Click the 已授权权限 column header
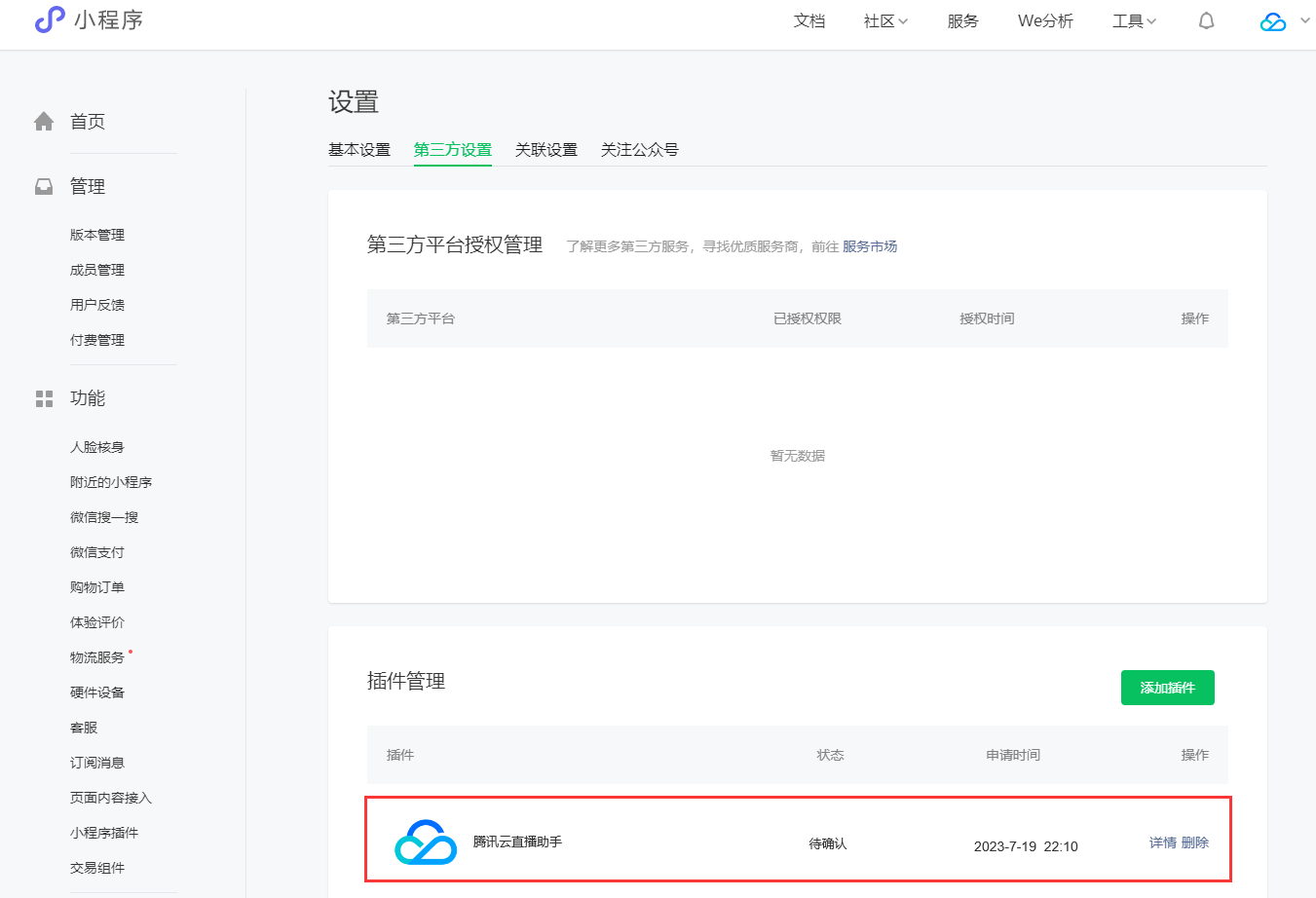 (808, 318)
